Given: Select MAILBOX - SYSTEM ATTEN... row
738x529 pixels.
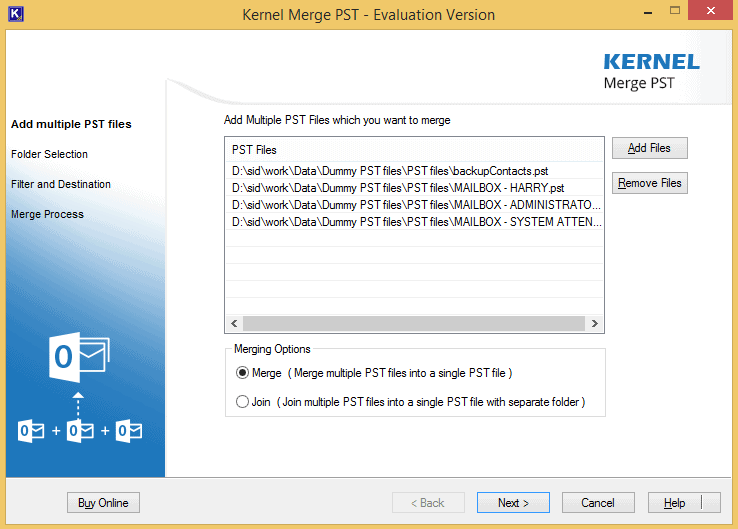Looking at the screenshot, I should (x=414, y=222).
